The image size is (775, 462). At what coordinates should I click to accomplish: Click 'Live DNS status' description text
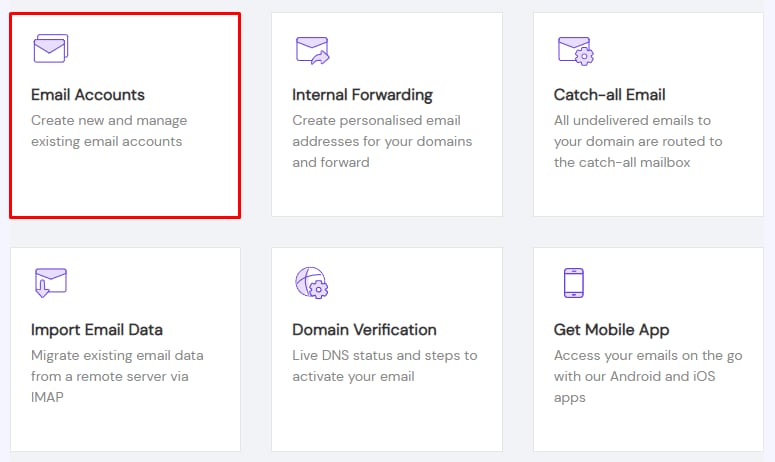pos(384,366)
